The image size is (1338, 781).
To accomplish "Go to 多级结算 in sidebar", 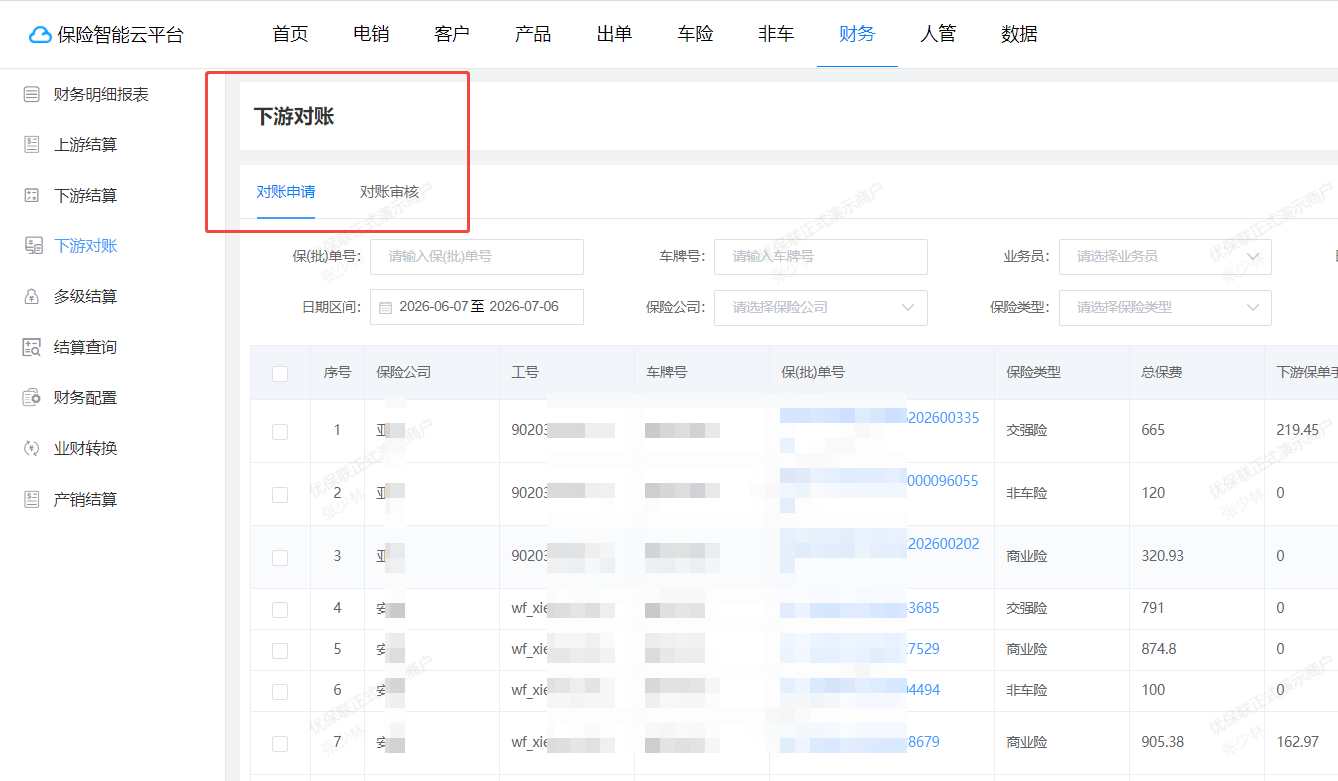I will pos(85,297).
